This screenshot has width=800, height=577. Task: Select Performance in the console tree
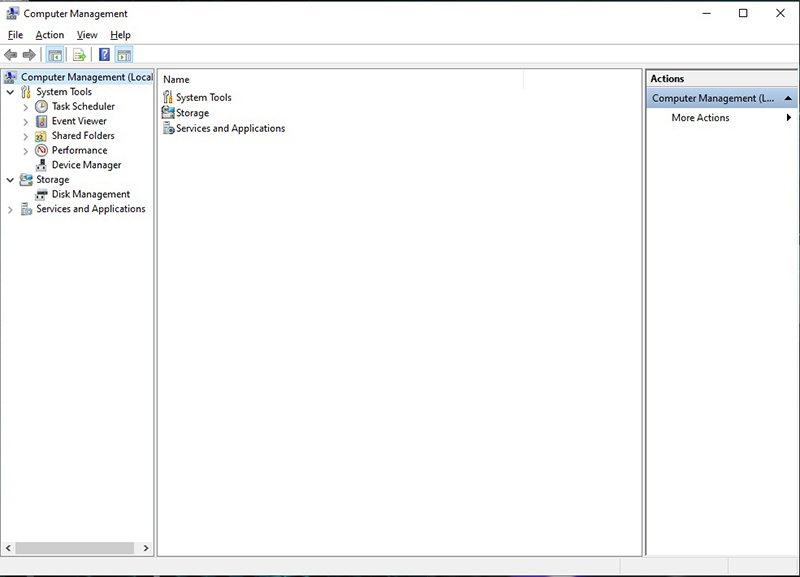point(79,150)
